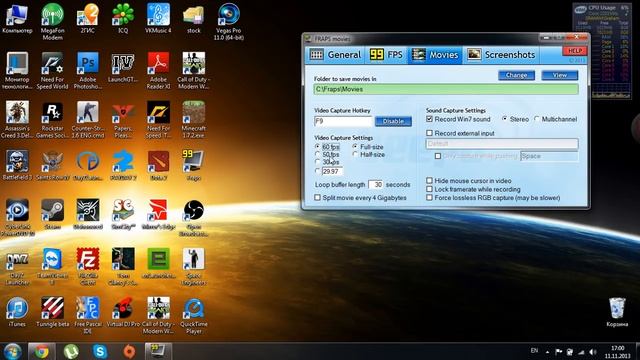Click Change to pick movie folder
640x360 pixels.
coord(516,75)
